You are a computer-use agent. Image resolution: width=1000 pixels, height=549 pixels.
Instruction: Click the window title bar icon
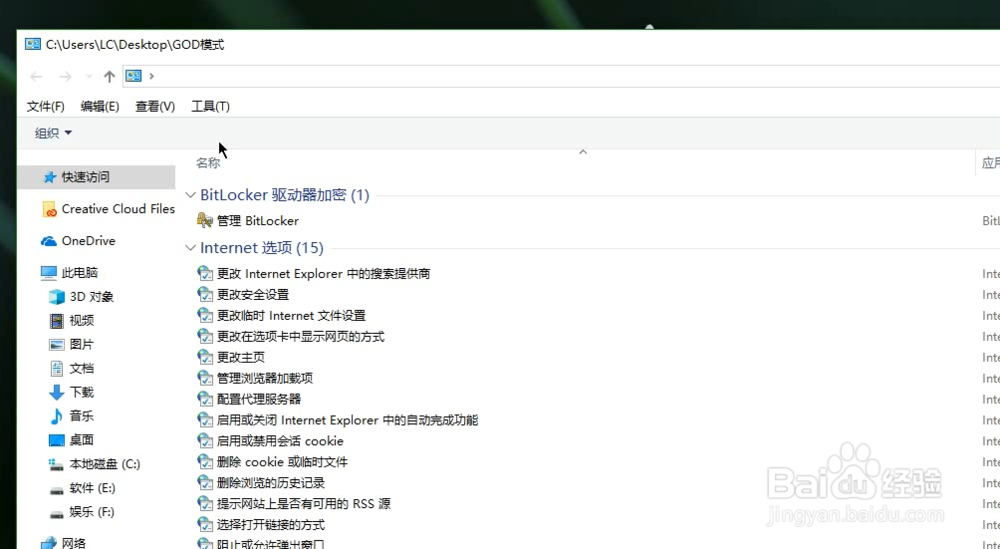coord(33,45)
